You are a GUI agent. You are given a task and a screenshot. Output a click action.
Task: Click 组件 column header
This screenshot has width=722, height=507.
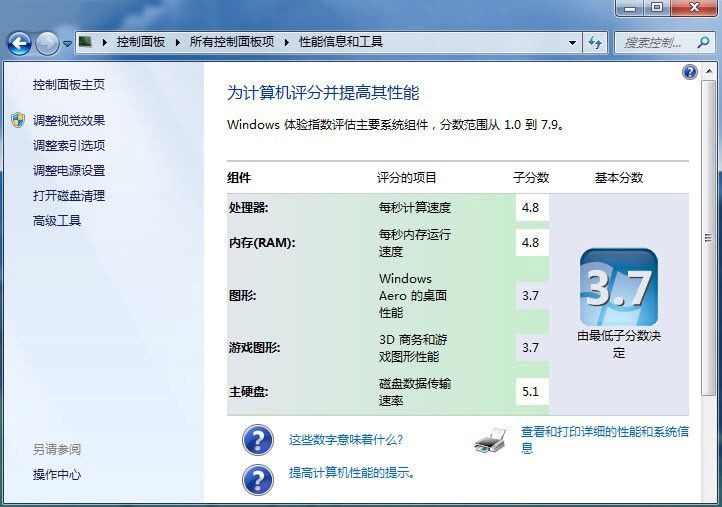[x=239, y=178]
